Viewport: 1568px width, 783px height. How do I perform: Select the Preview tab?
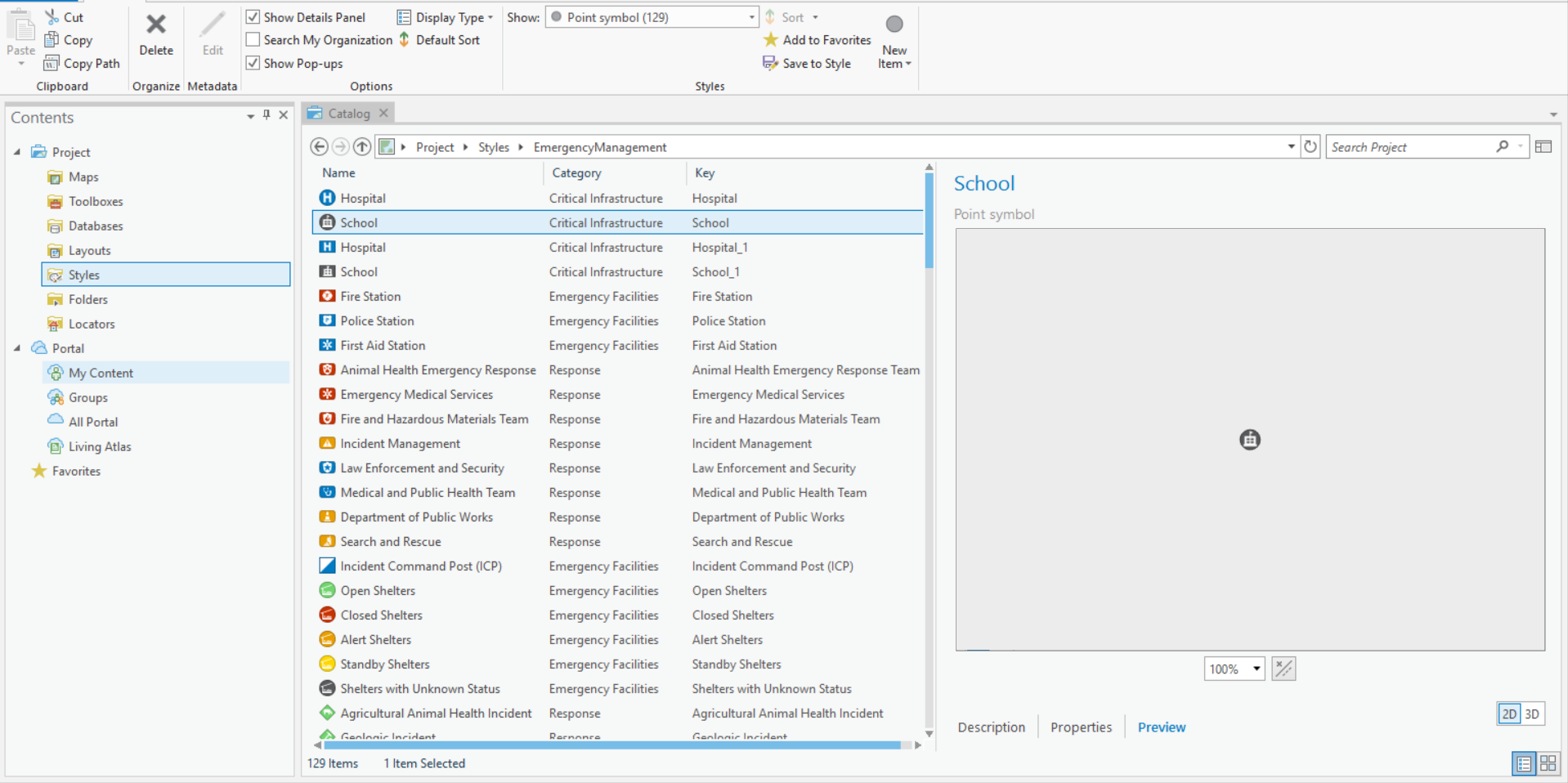[1162, 727]
